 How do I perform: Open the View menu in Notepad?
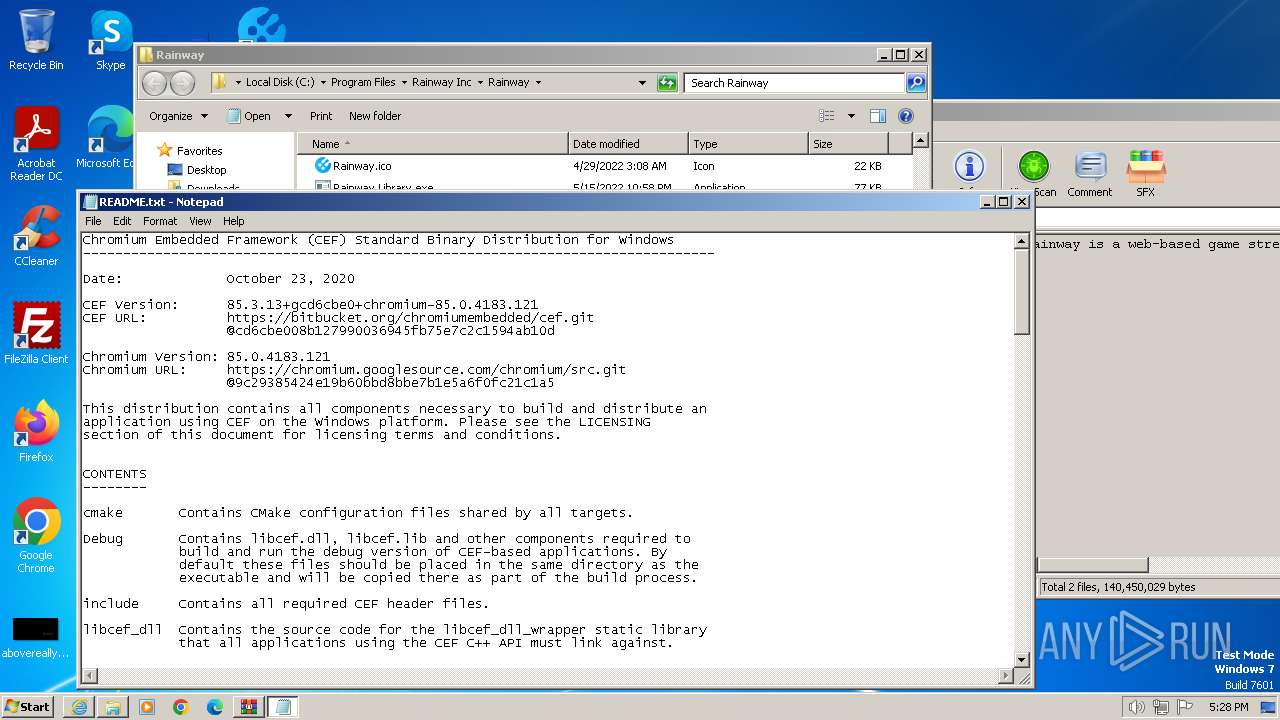(x=200, y=221)
